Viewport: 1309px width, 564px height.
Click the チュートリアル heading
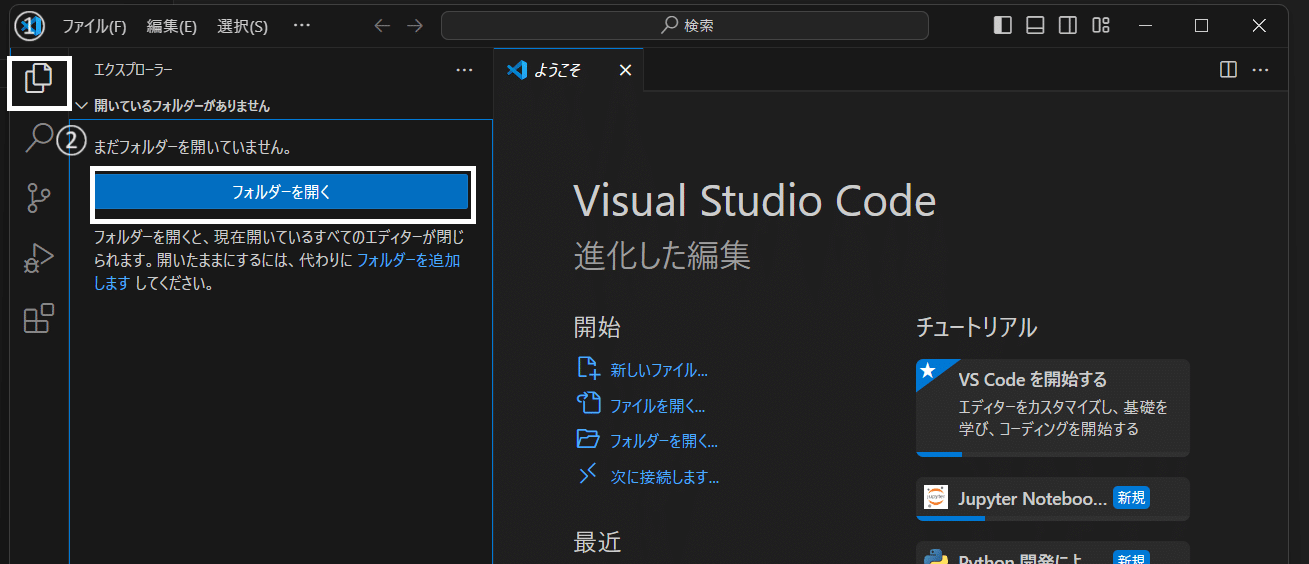976,327
